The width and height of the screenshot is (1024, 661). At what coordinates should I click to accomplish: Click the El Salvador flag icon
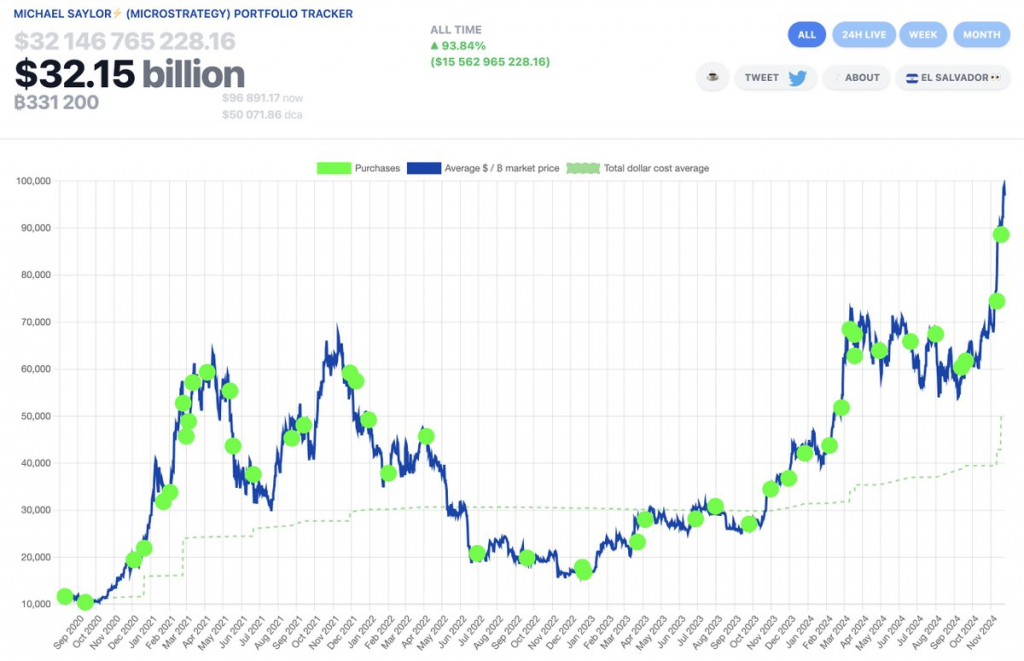[912, 78]
